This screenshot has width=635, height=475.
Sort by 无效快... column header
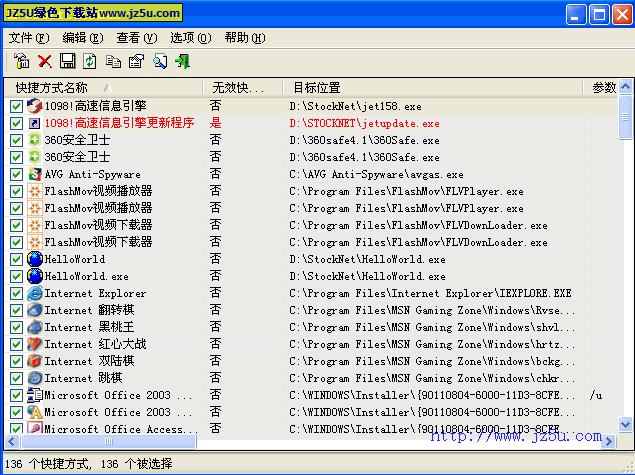(243, 87)
